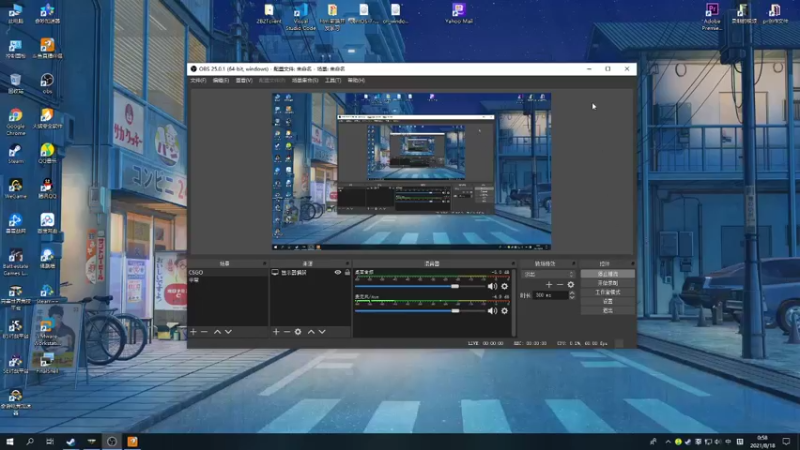Viewport: 800px width, 450px height.
Task: Click the second Controls button (recording)
Action: tap(608, 283)
